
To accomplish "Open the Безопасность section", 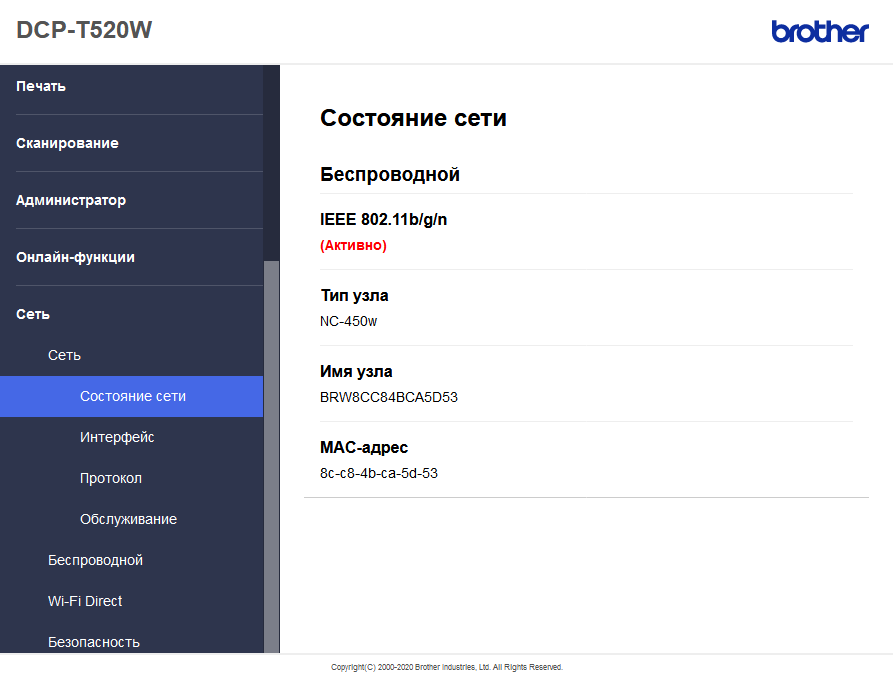I will [x=94, y=643].
